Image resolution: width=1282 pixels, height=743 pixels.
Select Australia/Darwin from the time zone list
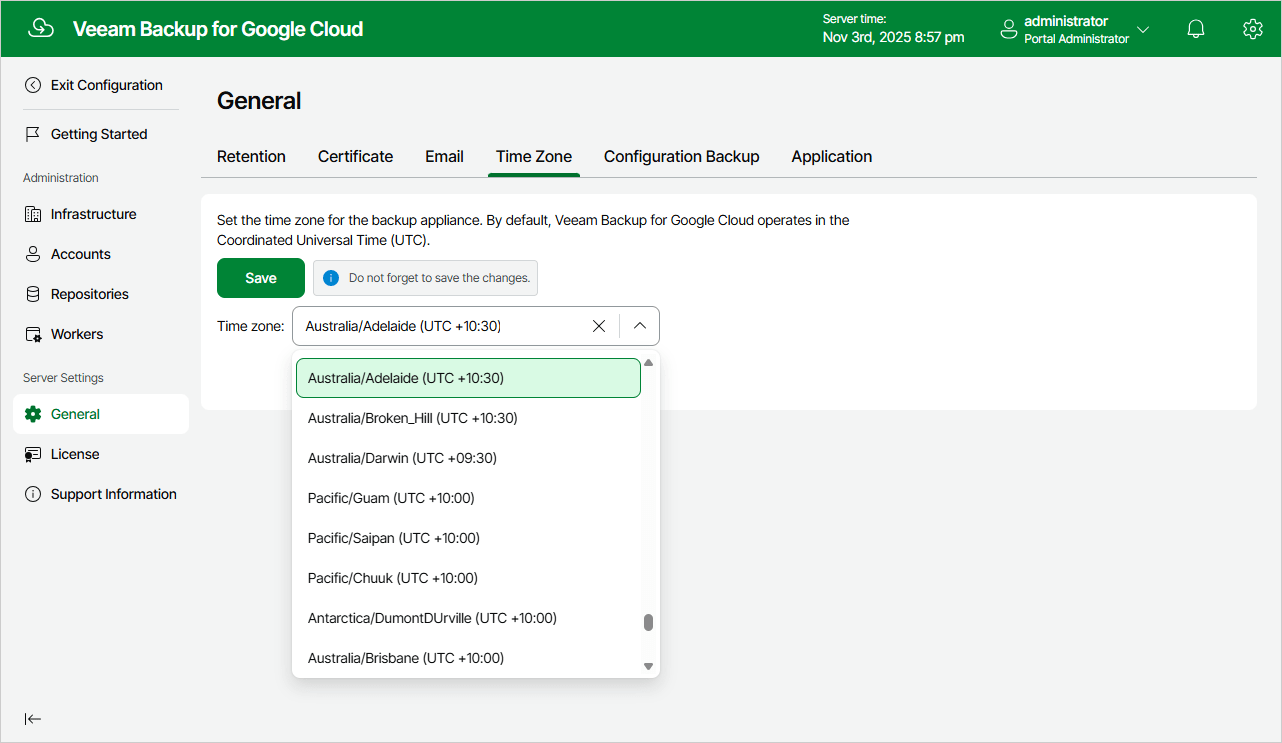(401, 457)
